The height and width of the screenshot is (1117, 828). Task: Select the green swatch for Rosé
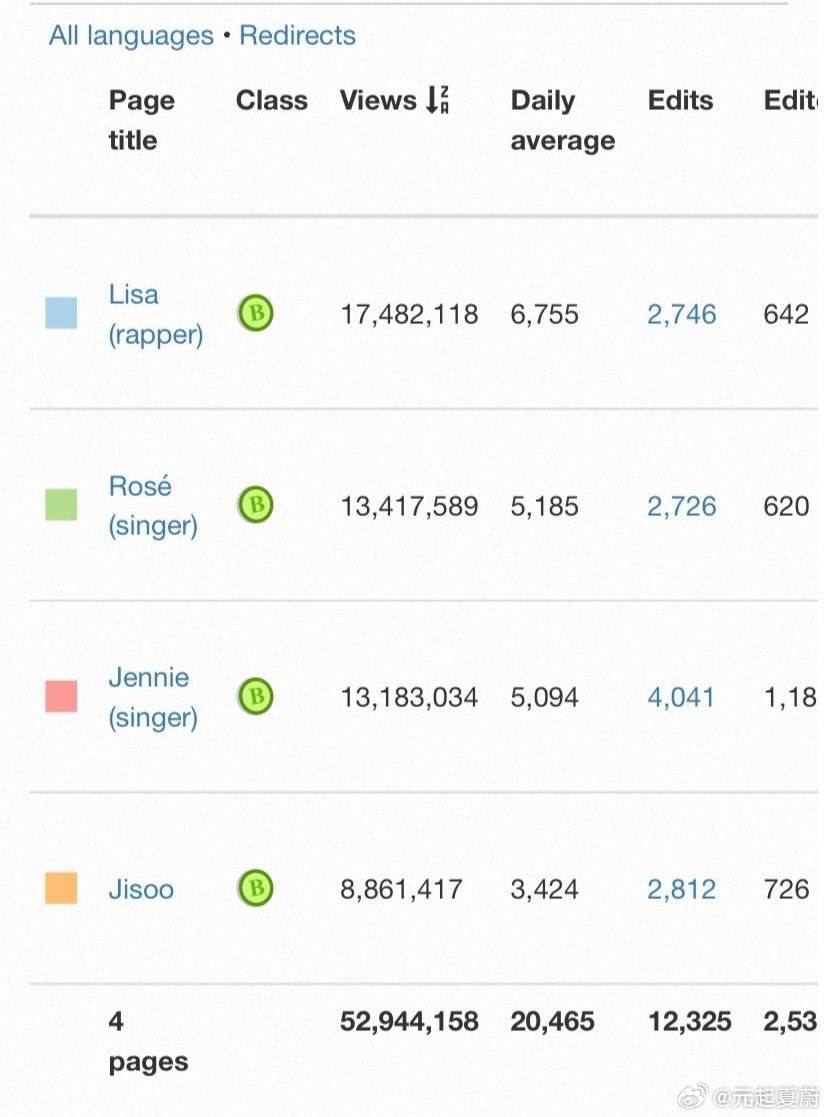[61, 505]
